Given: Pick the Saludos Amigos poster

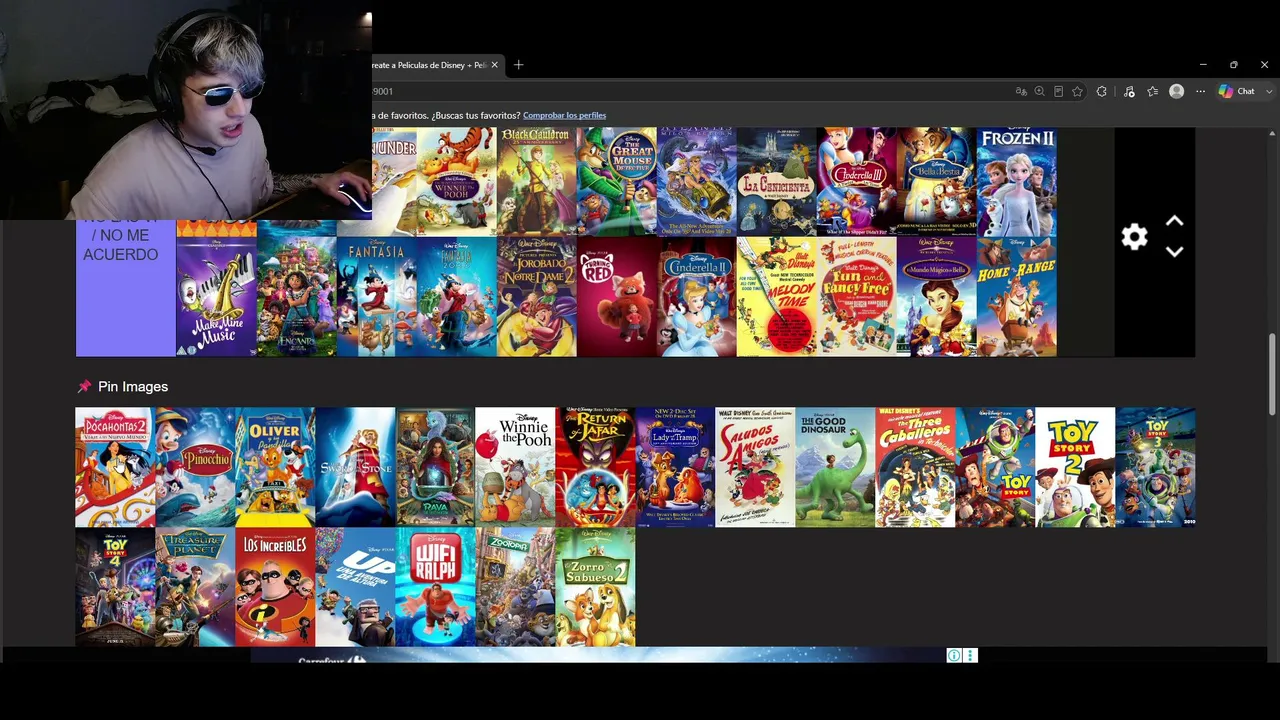Looking at the screenshot, I should [755, 467].
